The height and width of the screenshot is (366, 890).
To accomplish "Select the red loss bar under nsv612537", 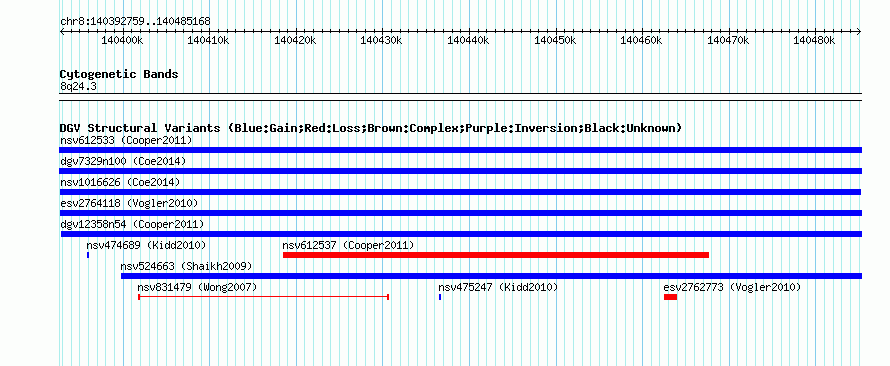I will [496, 255].
